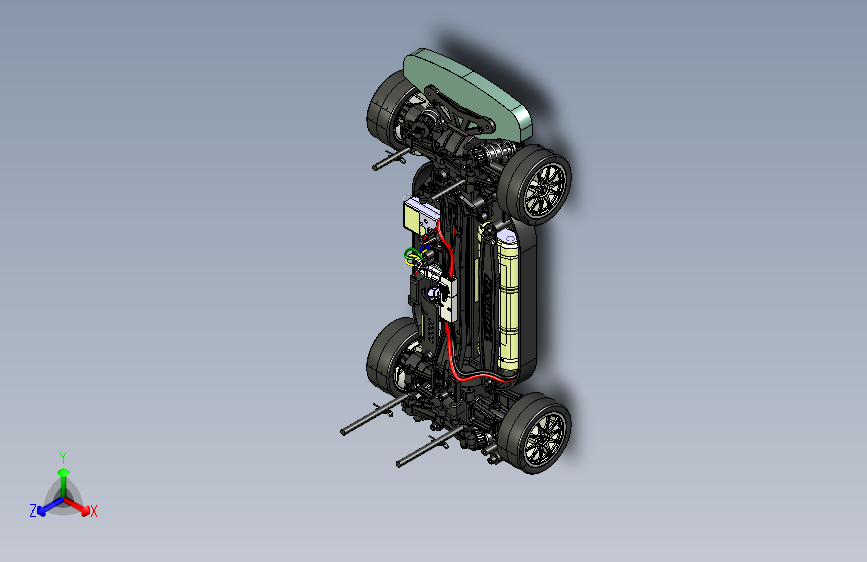Click the blue Z axis arrow on triad
The width and height of the screenshot is (867, 562).
click(49, 507)
